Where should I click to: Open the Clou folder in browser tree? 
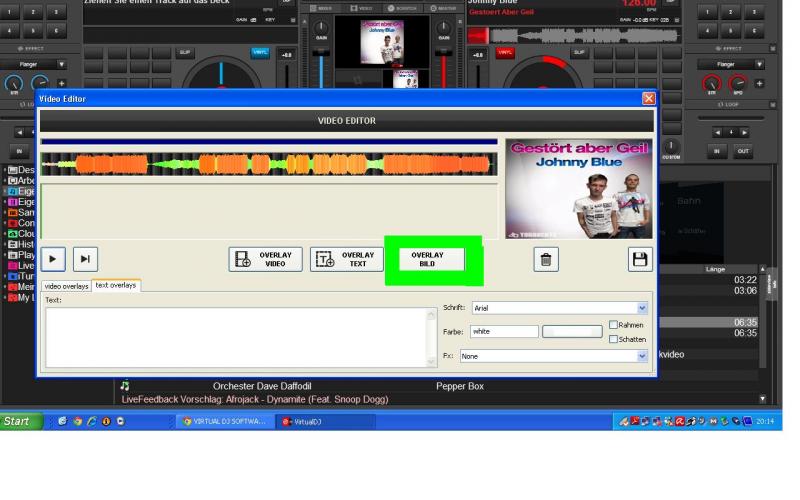tap(21, 234)
